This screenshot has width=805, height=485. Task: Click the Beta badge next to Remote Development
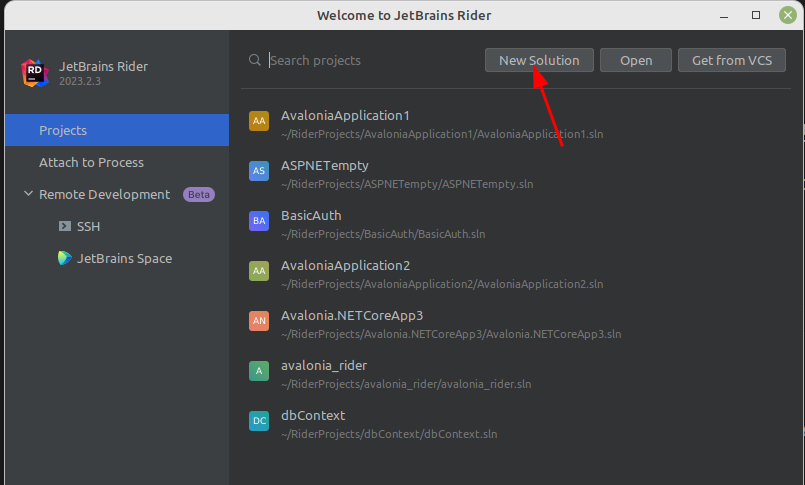198,194
